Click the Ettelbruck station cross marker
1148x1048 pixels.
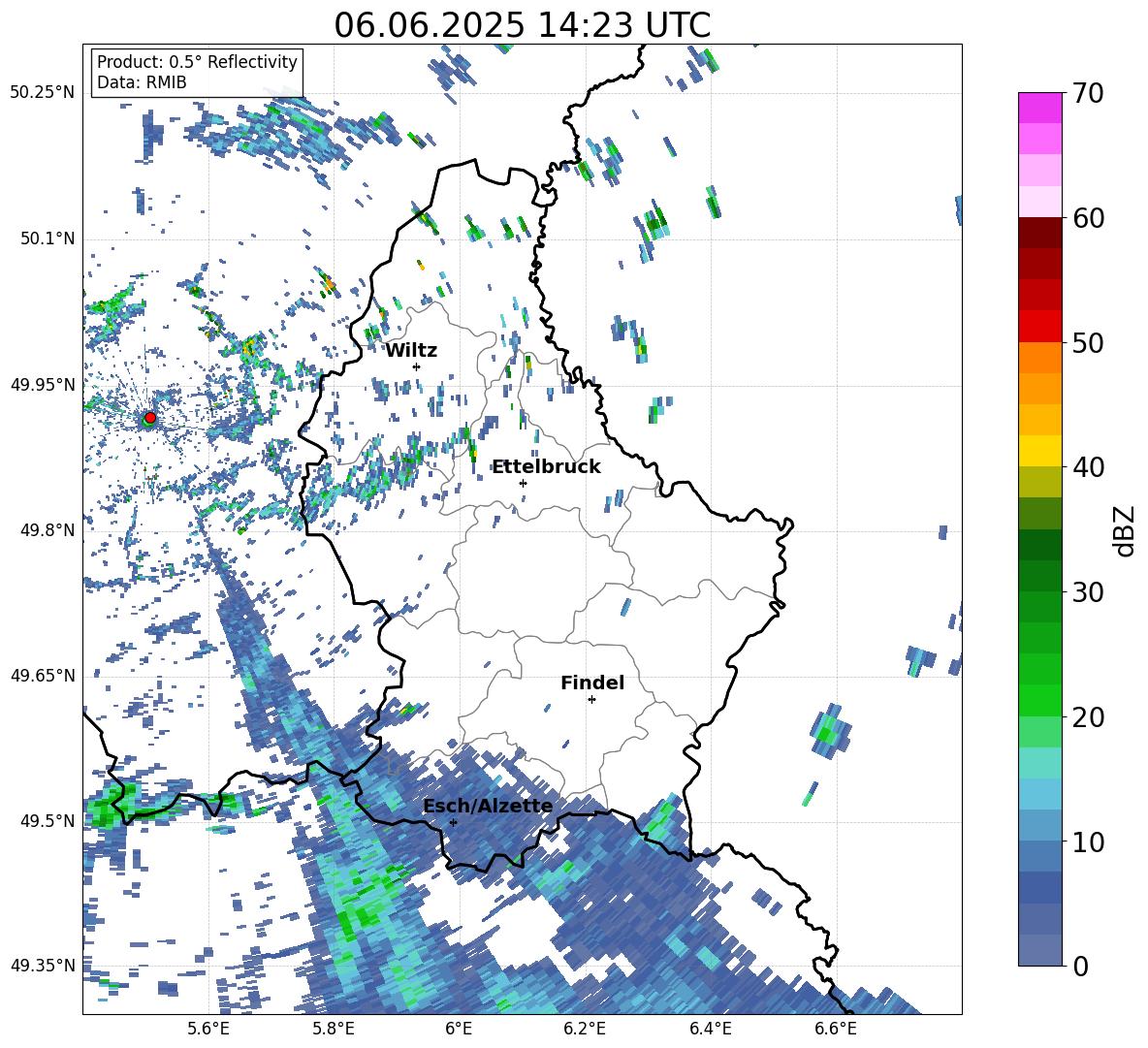523,483
